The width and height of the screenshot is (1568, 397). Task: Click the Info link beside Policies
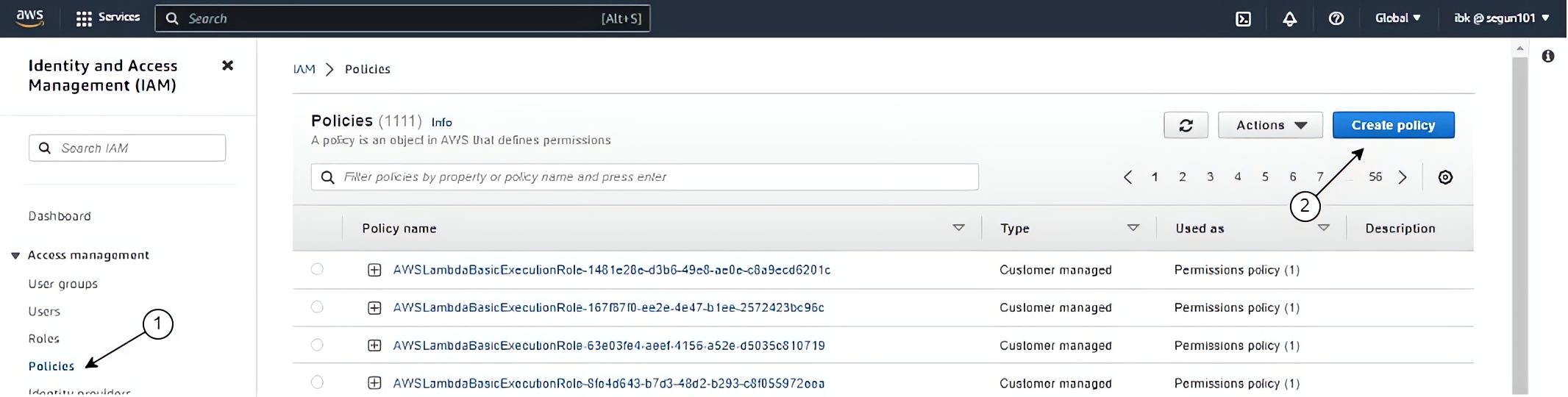(441, 123)
